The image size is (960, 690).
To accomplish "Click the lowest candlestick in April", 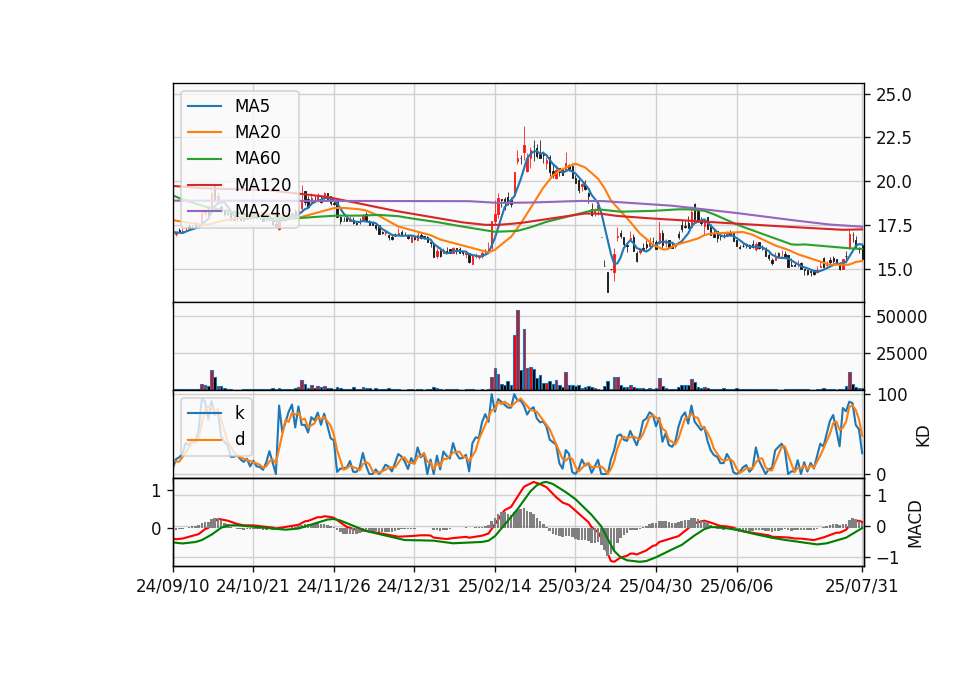I will pos(608,282).
